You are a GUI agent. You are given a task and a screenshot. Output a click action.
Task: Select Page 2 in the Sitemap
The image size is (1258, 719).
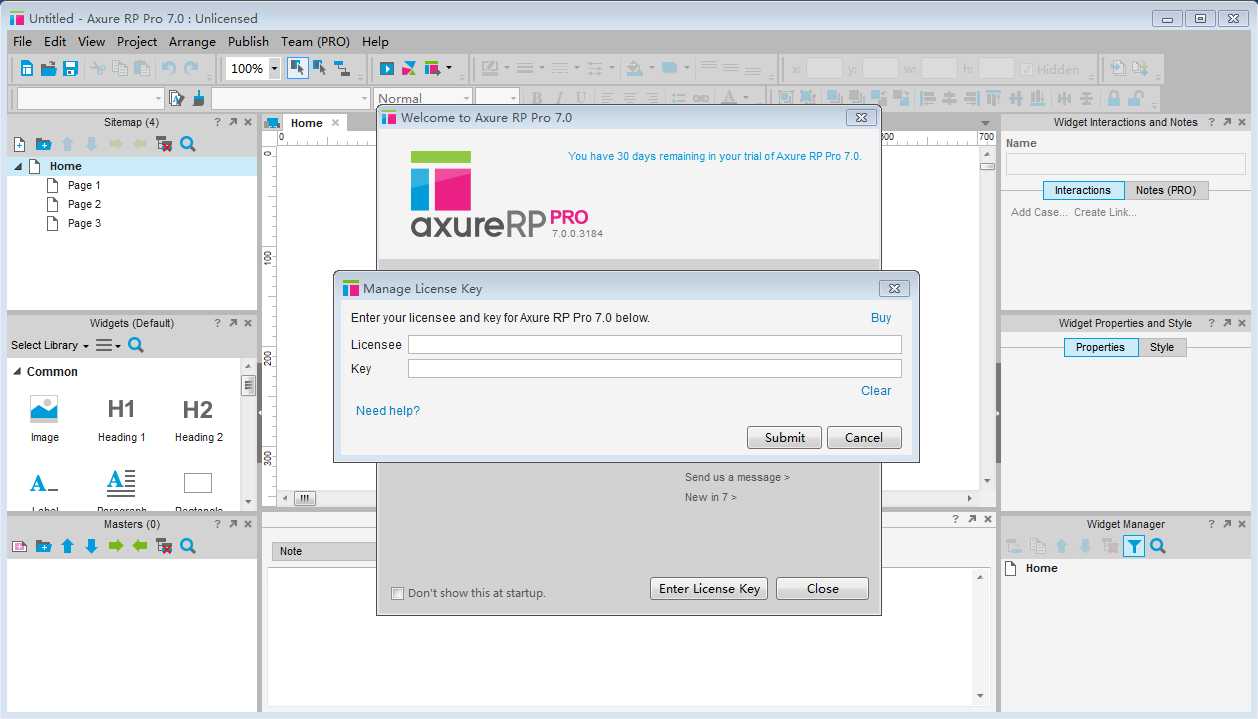84,204
